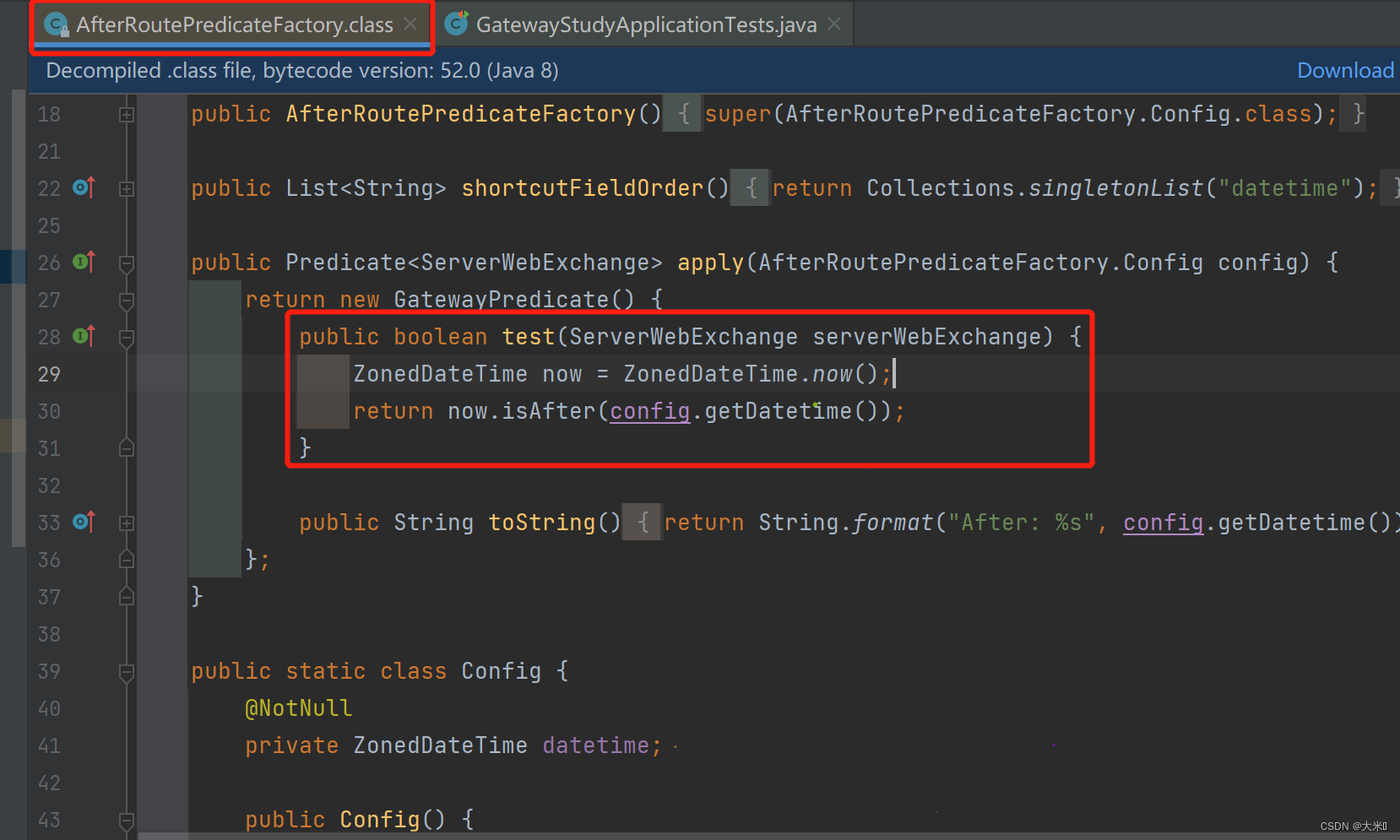The image size is (1400, 840).
Task: Click the override gutter icon on line 33
Action: coord(84,522)
